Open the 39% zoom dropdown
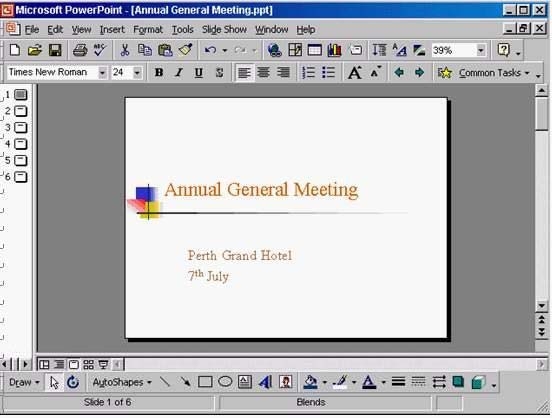Screen dimensions: 552x418 click(481, 50)
